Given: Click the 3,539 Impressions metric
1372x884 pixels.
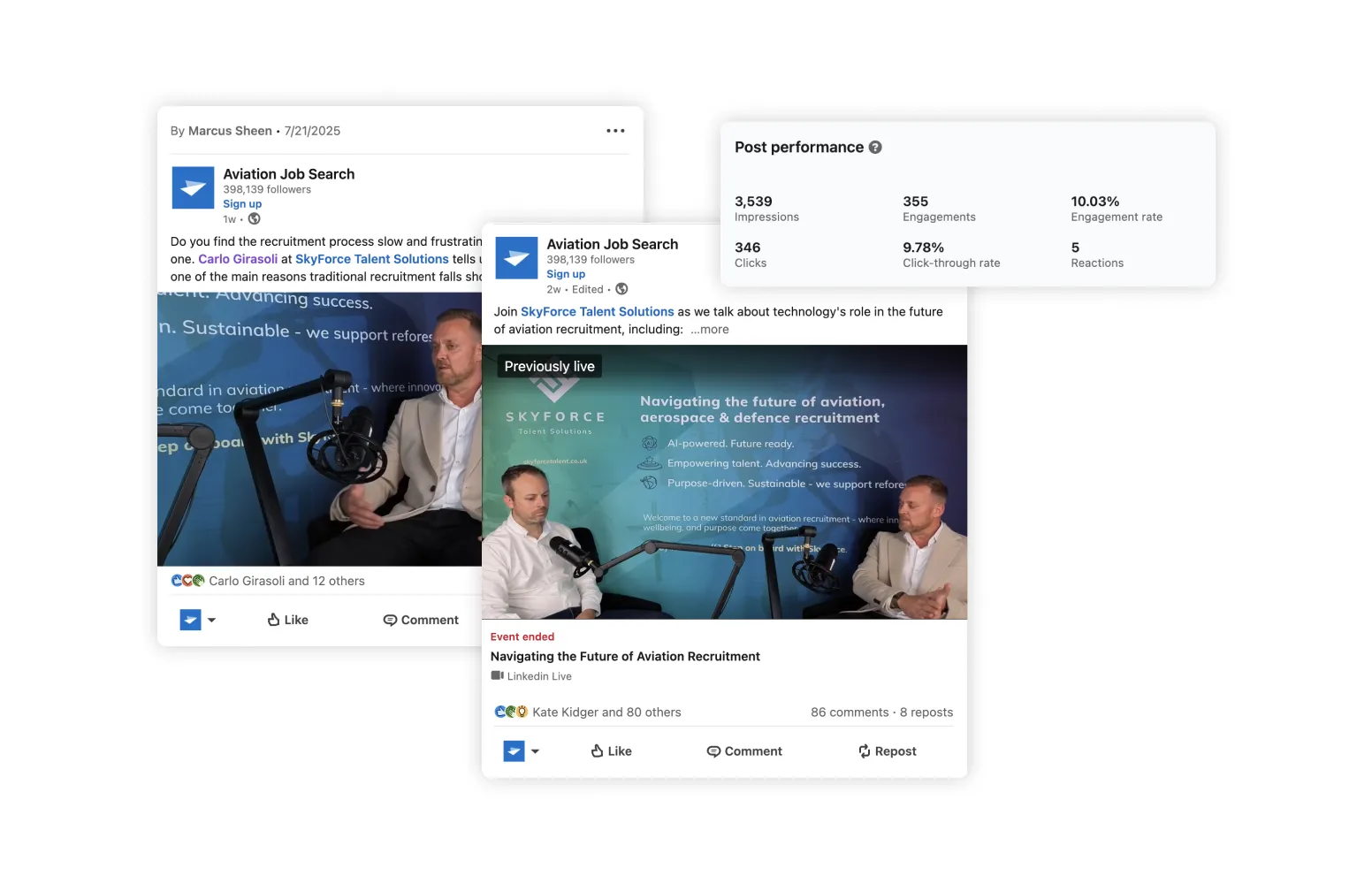Looking at the screenshot, I should click(766, 209).
